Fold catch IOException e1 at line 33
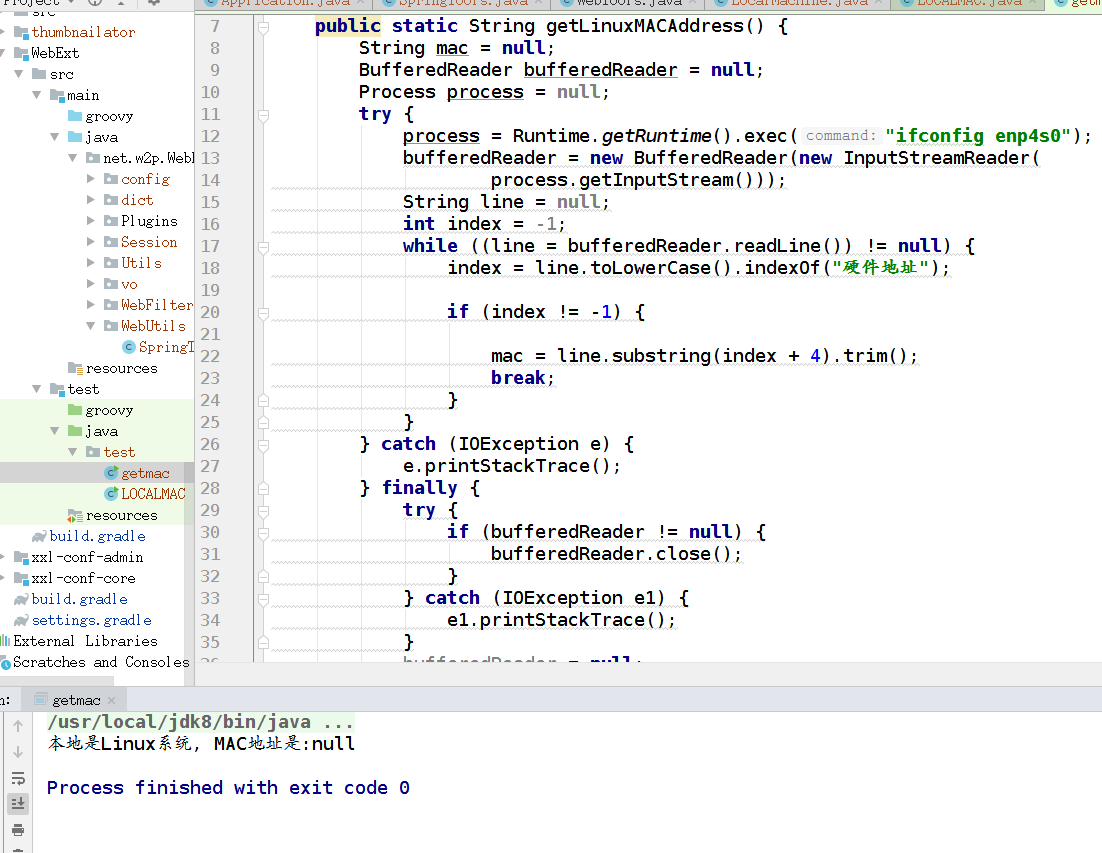 (x=264, y=599)
